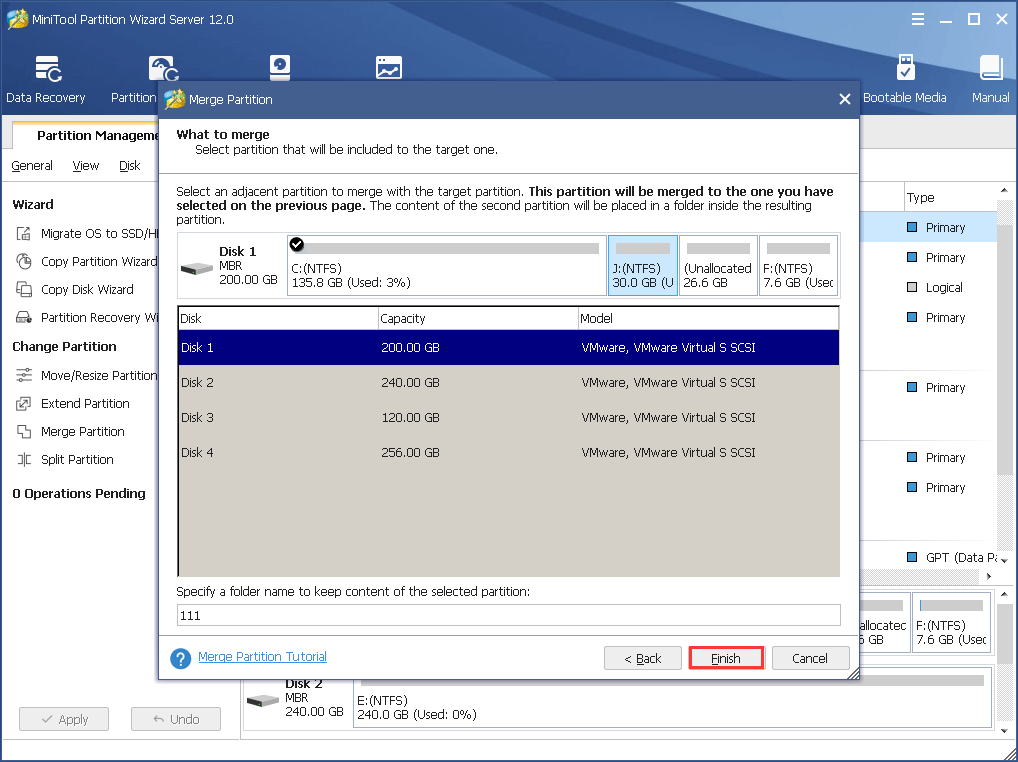
Task: Select the J:(NTFS) 30.0 GB partition block
Action: (x=643, y=265)
